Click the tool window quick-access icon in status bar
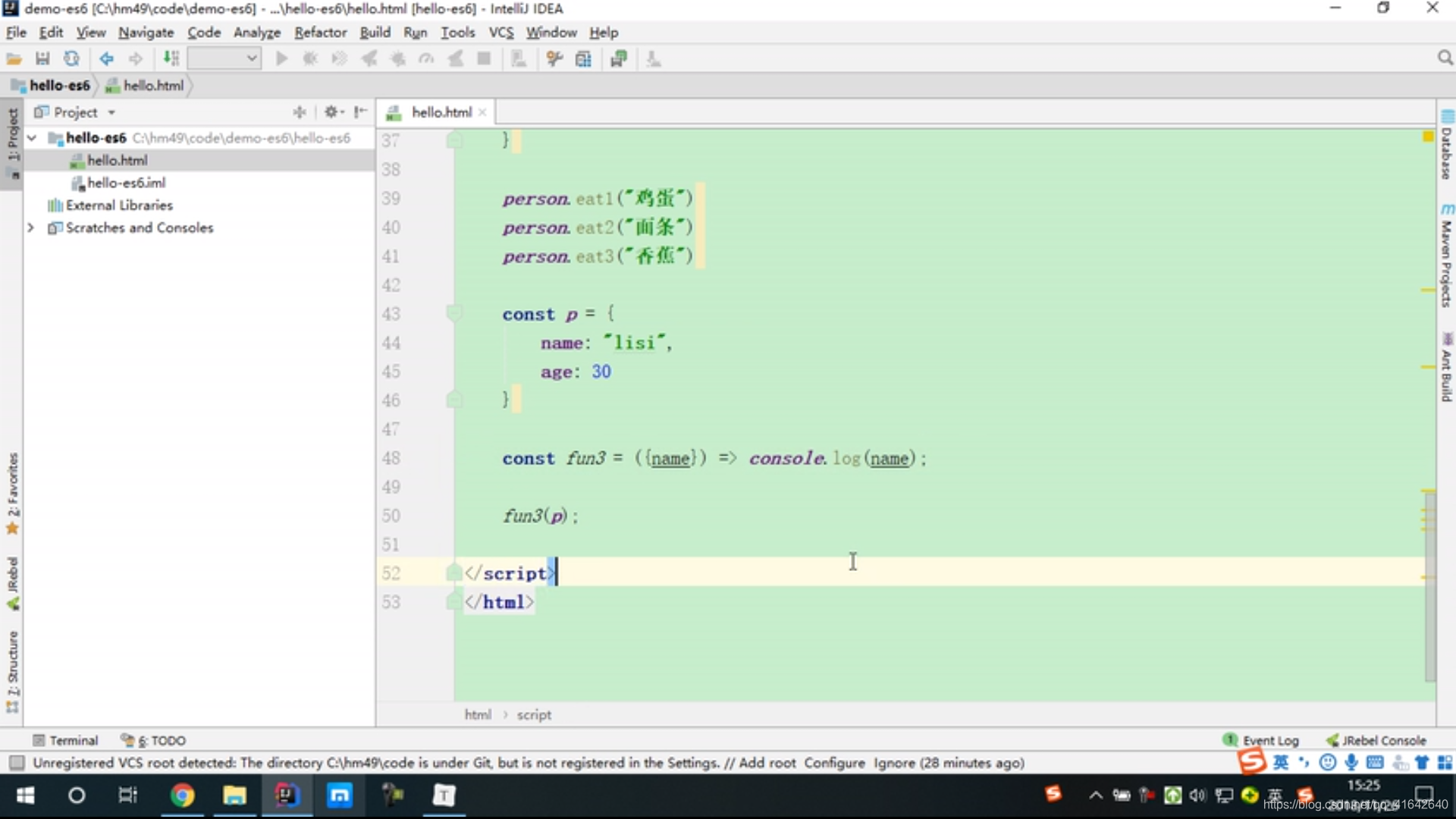 [16, 763]
